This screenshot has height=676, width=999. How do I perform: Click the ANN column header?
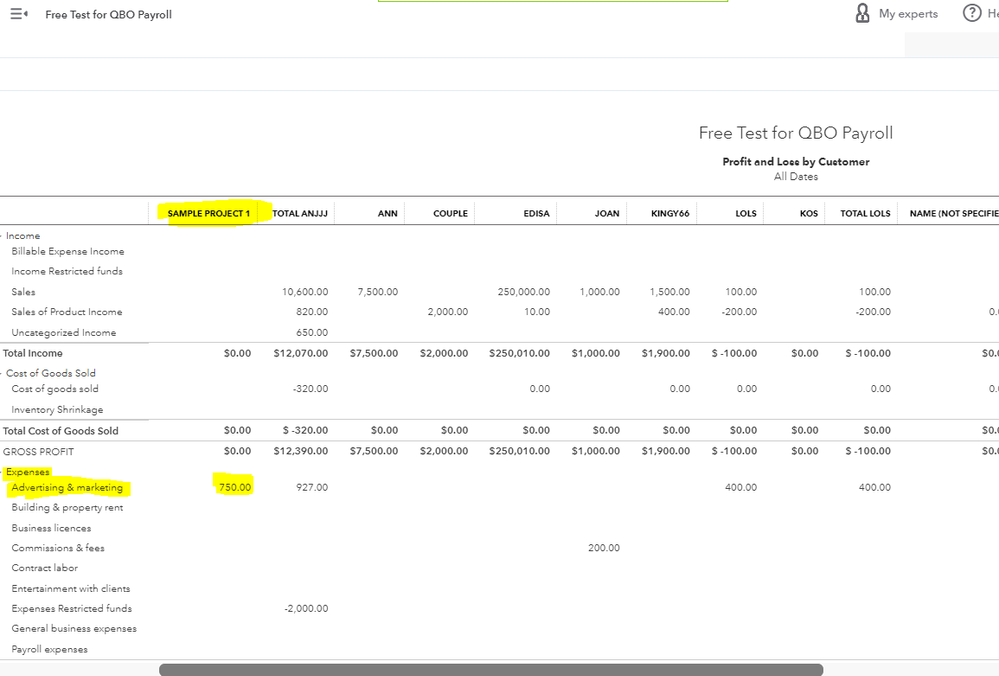(x=387, y=213)
